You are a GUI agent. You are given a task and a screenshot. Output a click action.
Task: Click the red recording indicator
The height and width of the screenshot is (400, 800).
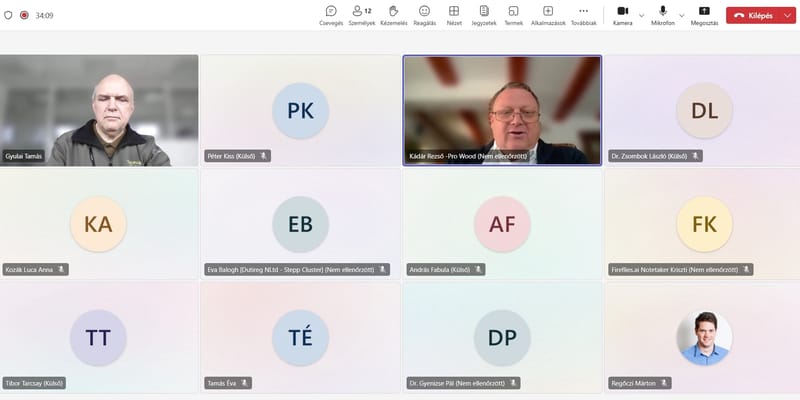pos(24,15)
